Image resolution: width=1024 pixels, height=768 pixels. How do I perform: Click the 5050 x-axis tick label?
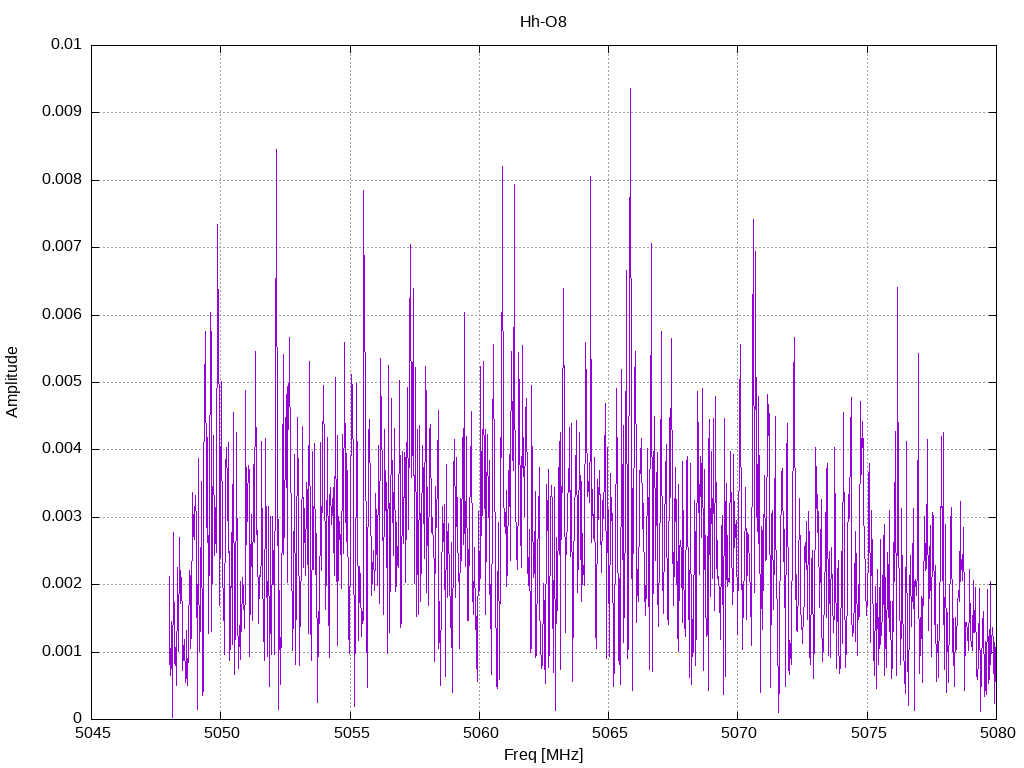tap(221, 733)
